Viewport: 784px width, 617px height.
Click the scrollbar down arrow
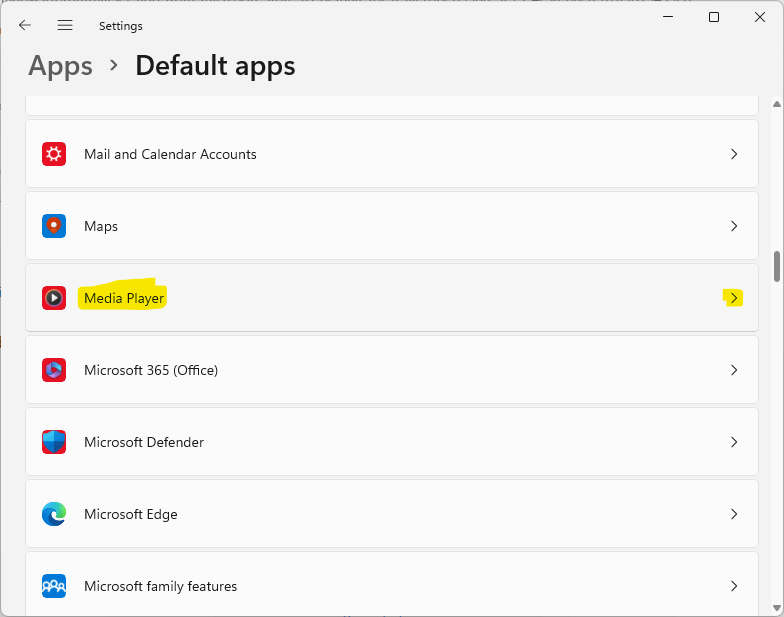click(x=776, y=606)
